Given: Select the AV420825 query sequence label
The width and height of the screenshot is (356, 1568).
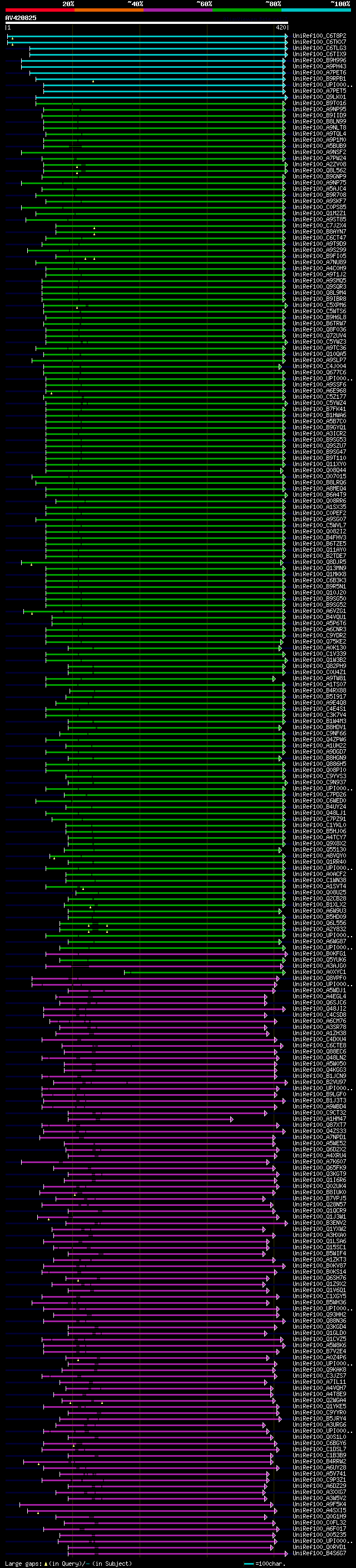Looking at the screenshot, I should pos(21,18).
